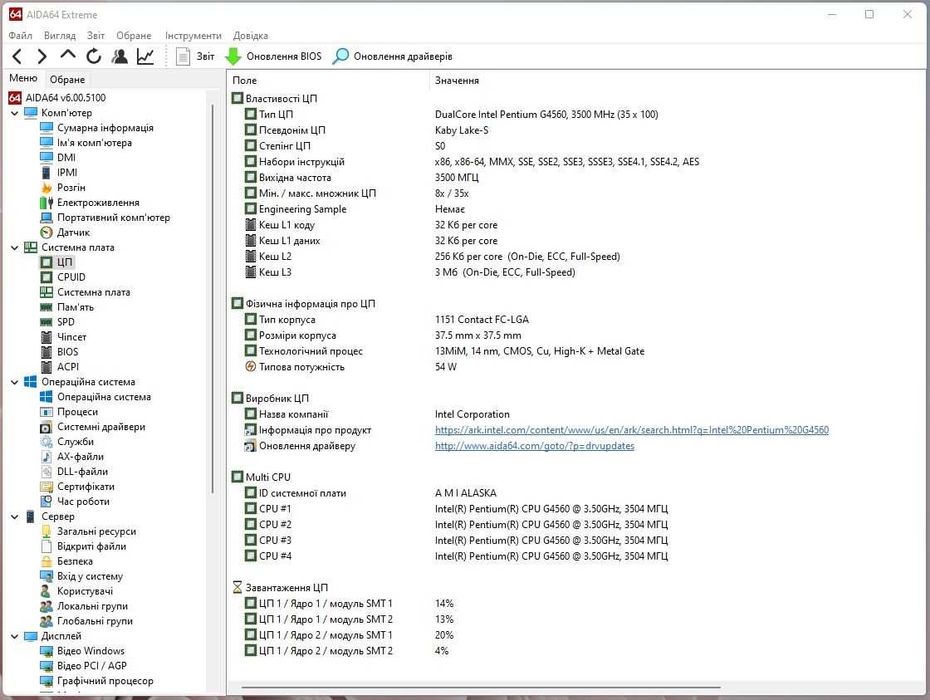Open the Вигляд menu

pyautogui.click(x=59, y=36)
